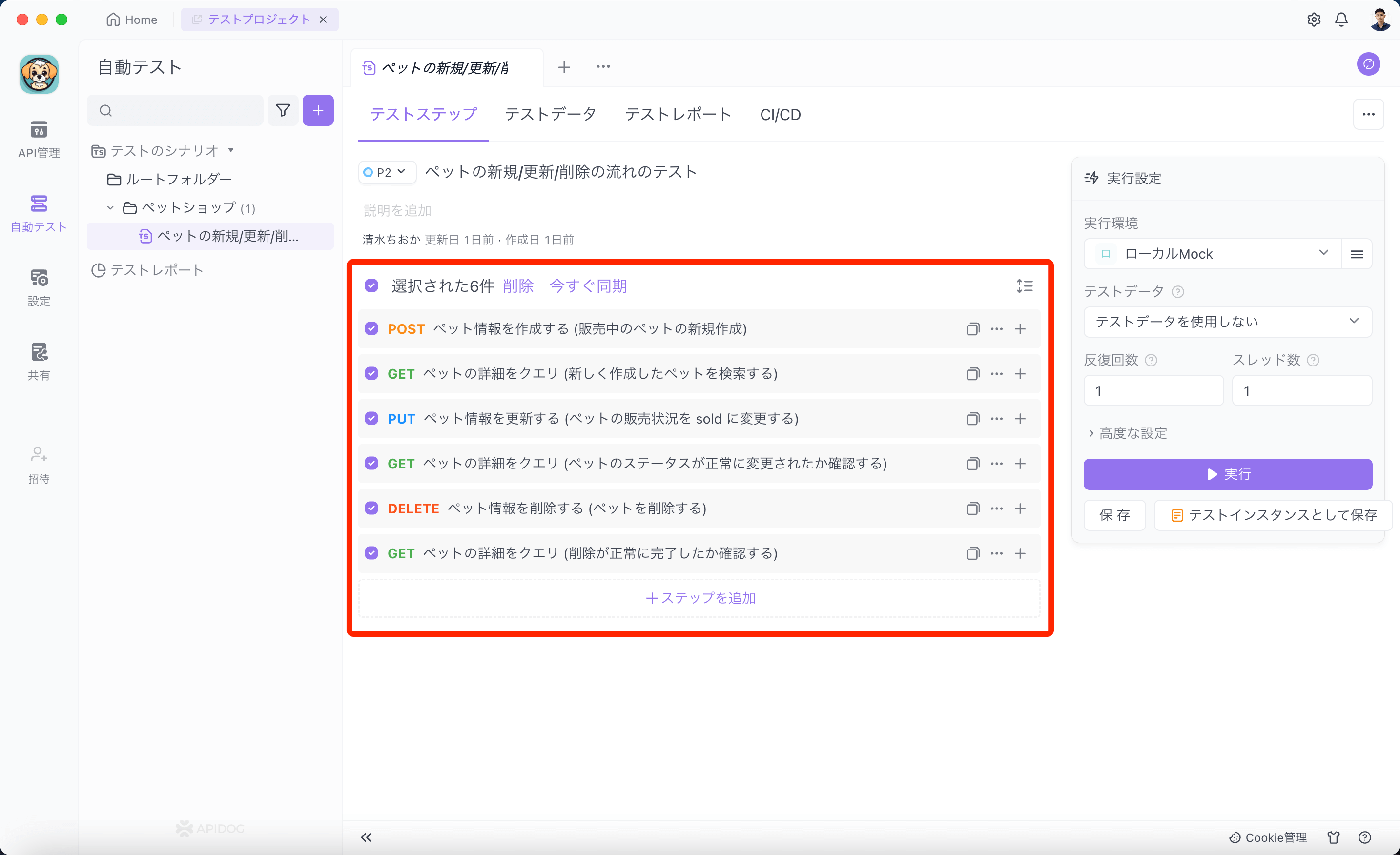Open the more options button beside the tabs
1400x855 pixels.
pos(1368,114)
